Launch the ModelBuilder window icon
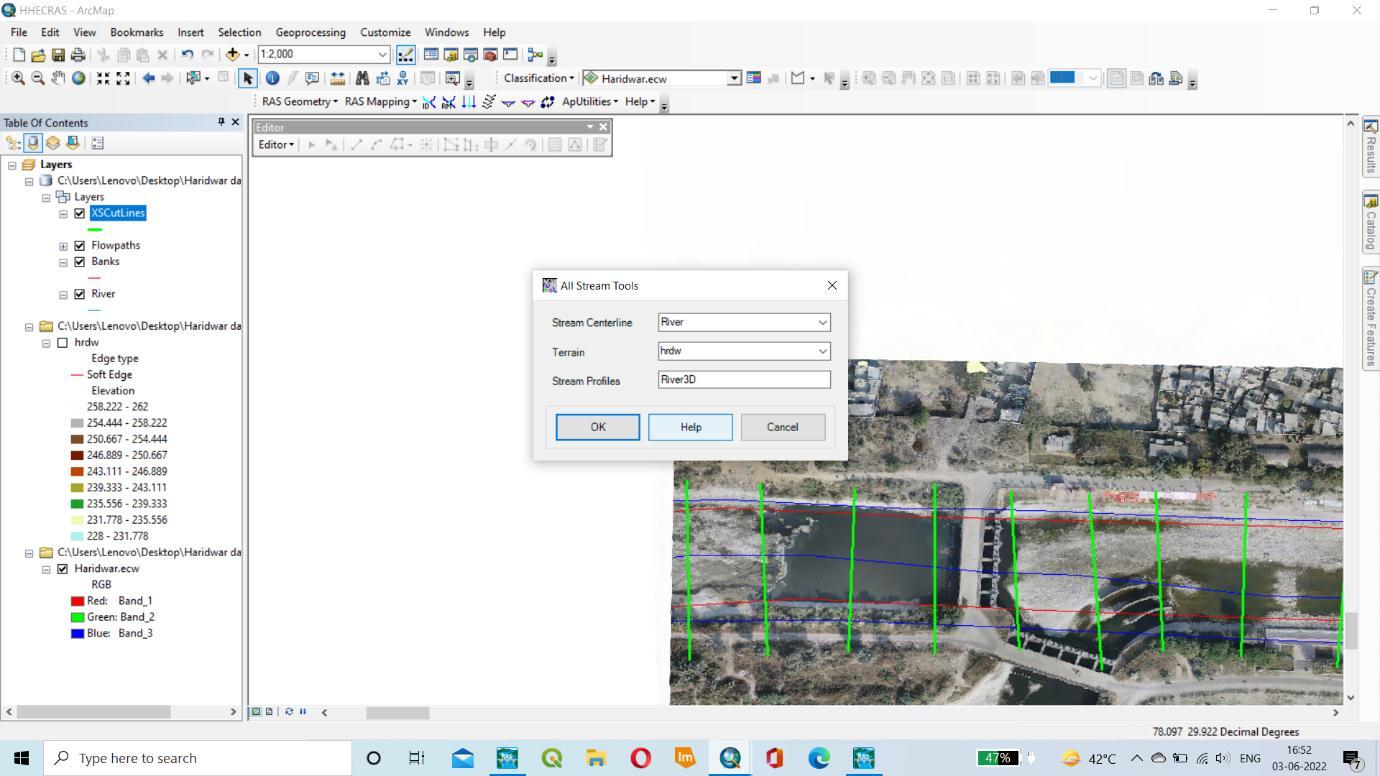This screenshot has height=776, width=1380. tap(535, 55)
